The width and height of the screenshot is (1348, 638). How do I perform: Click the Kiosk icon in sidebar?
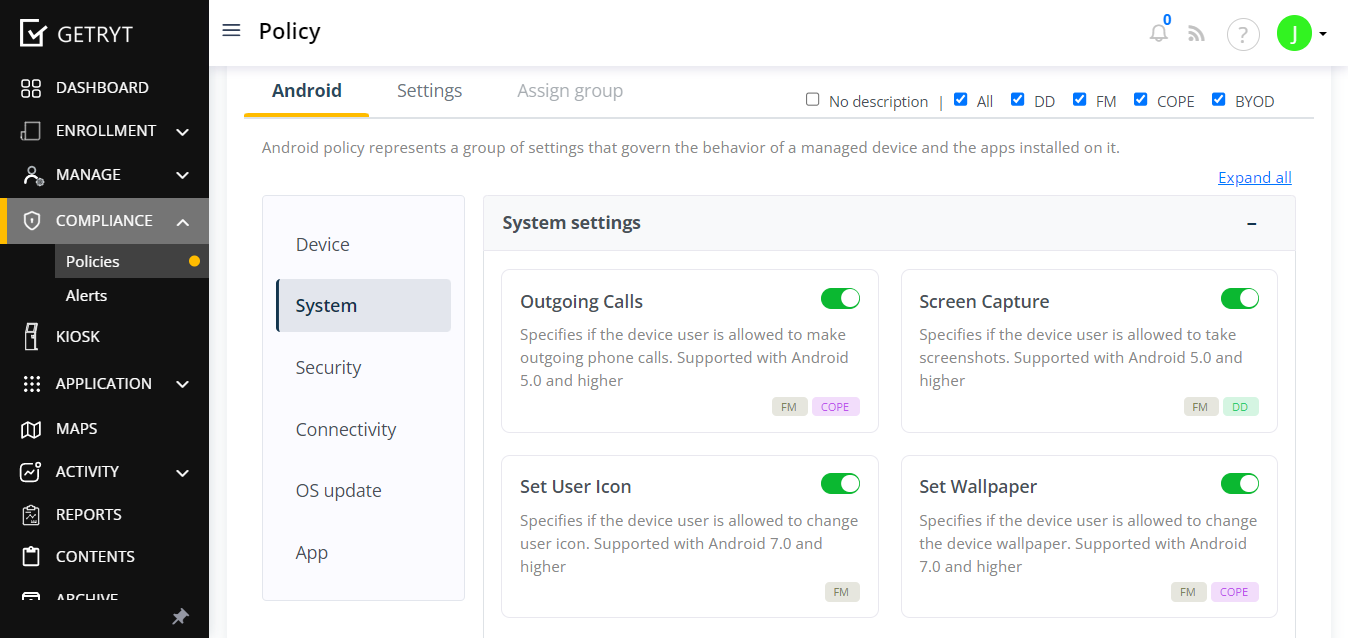tap(31, 337)
